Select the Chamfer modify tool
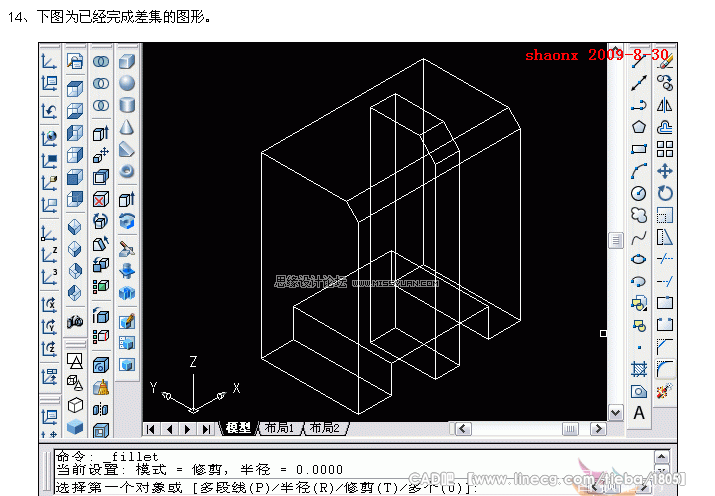Screen dimensions: 715x496 click(665, 346)
